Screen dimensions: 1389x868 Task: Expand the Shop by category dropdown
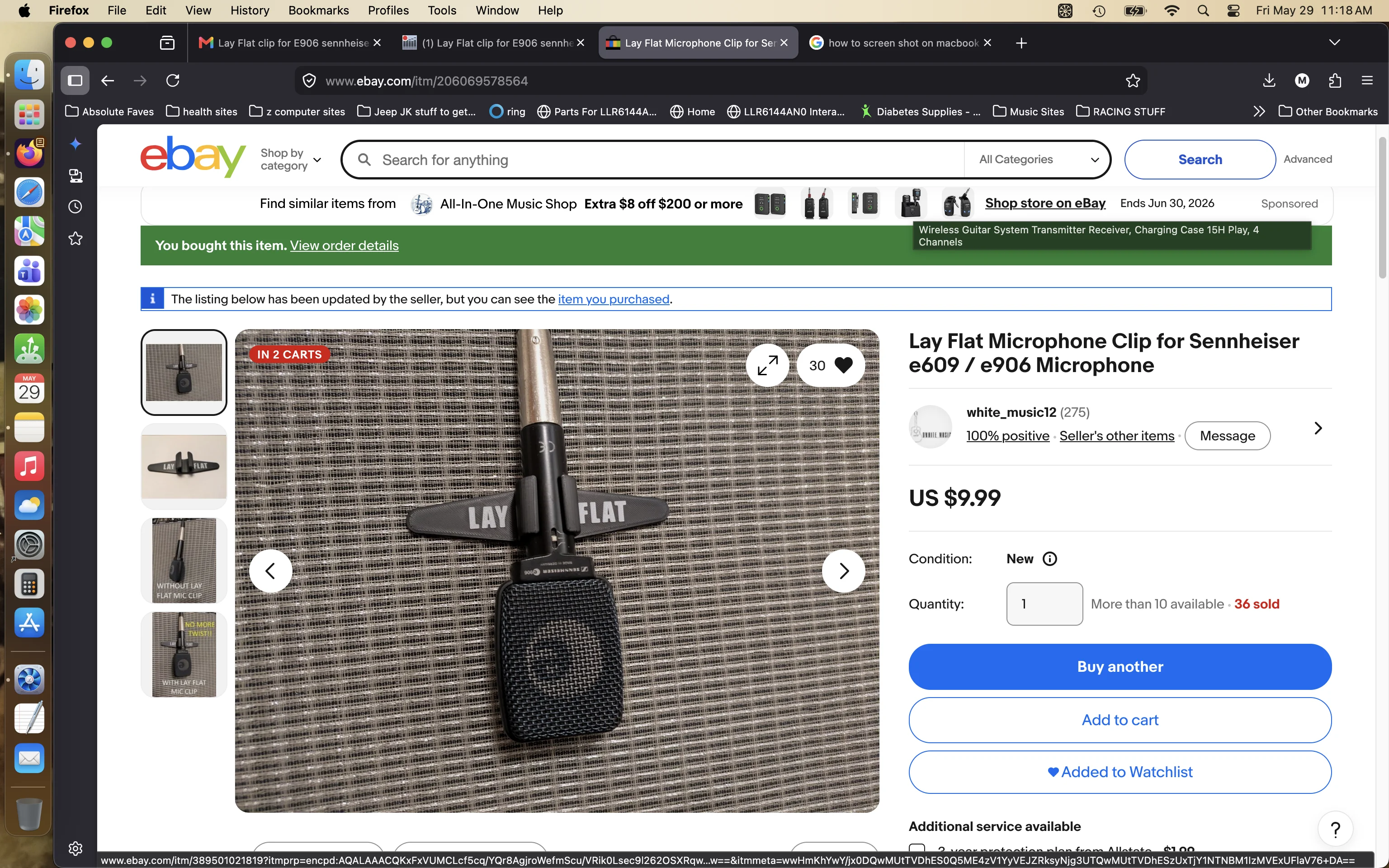click(290, 159)
